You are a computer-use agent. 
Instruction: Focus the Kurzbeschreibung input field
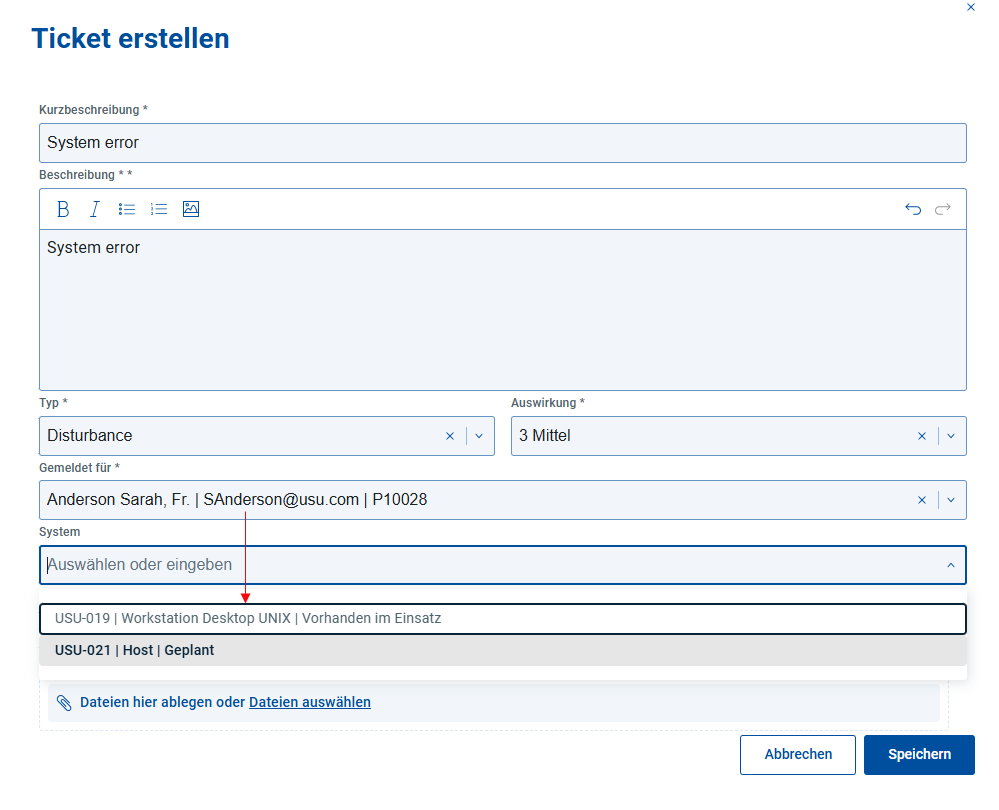tap(503, 143)
